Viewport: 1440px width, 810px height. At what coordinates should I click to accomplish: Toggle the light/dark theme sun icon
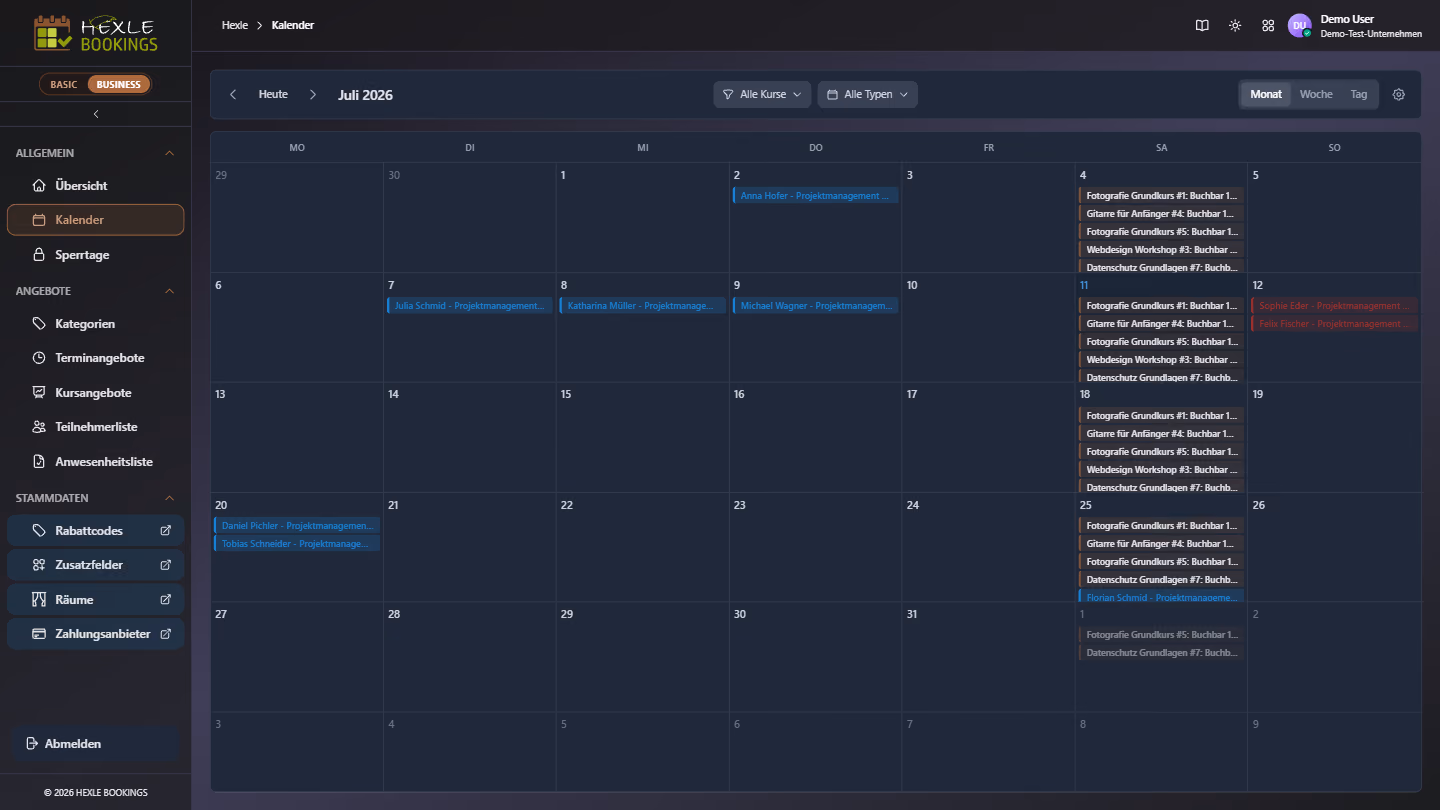pos(1235,26)
